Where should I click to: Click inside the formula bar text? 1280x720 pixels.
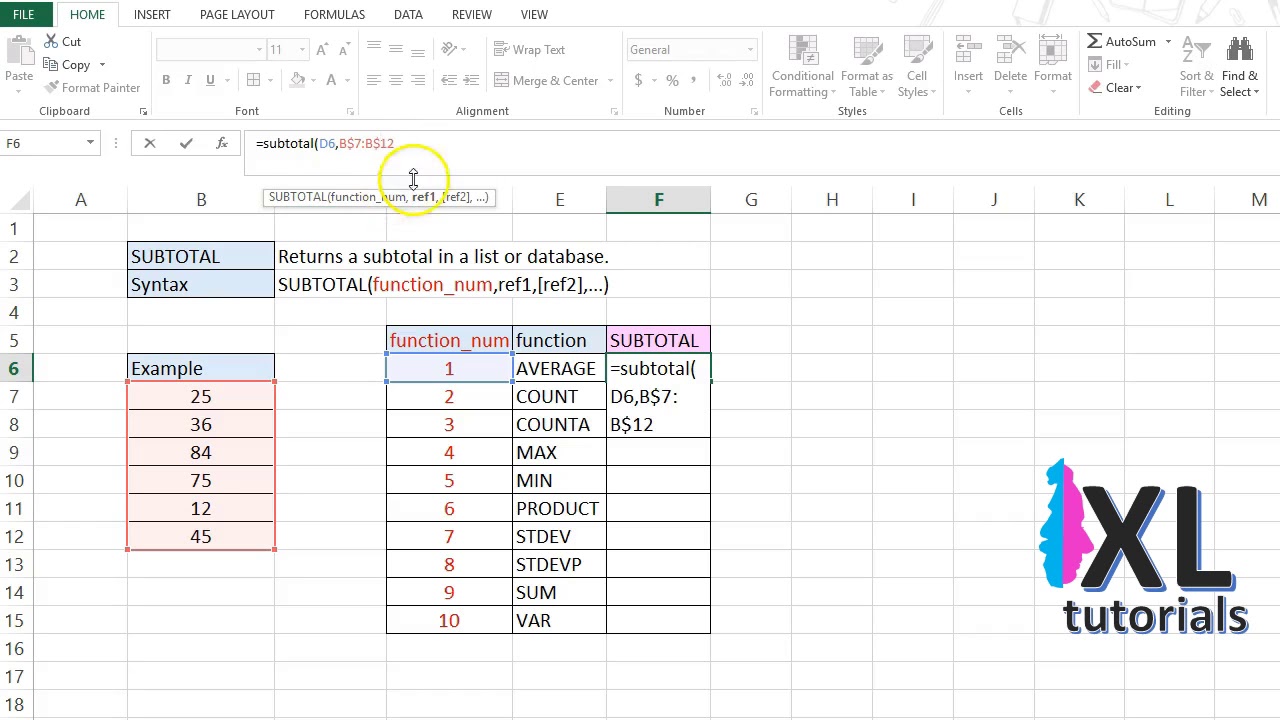tap(325, 144)
